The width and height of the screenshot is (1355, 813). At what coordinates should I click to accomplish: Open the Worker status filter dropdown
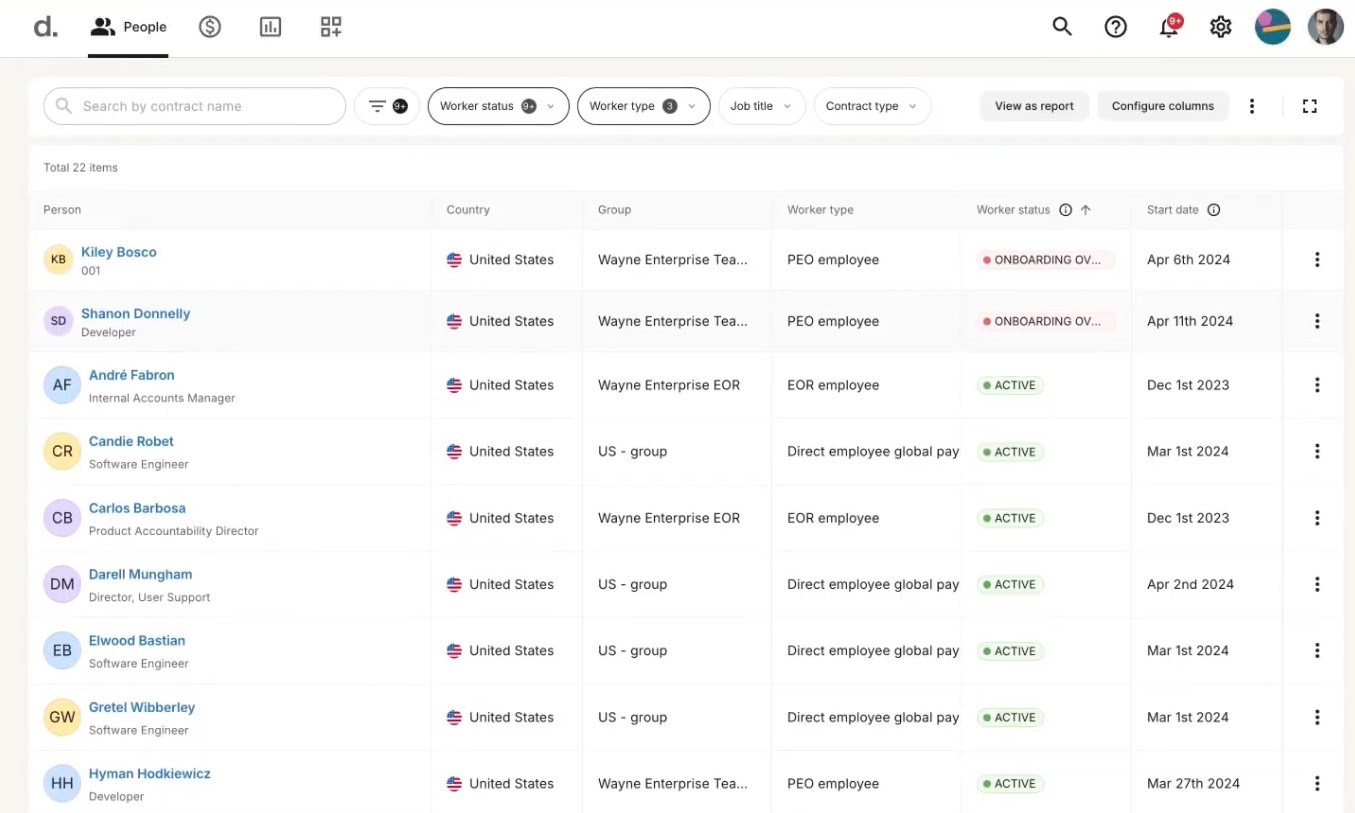[x=498, y=105]
